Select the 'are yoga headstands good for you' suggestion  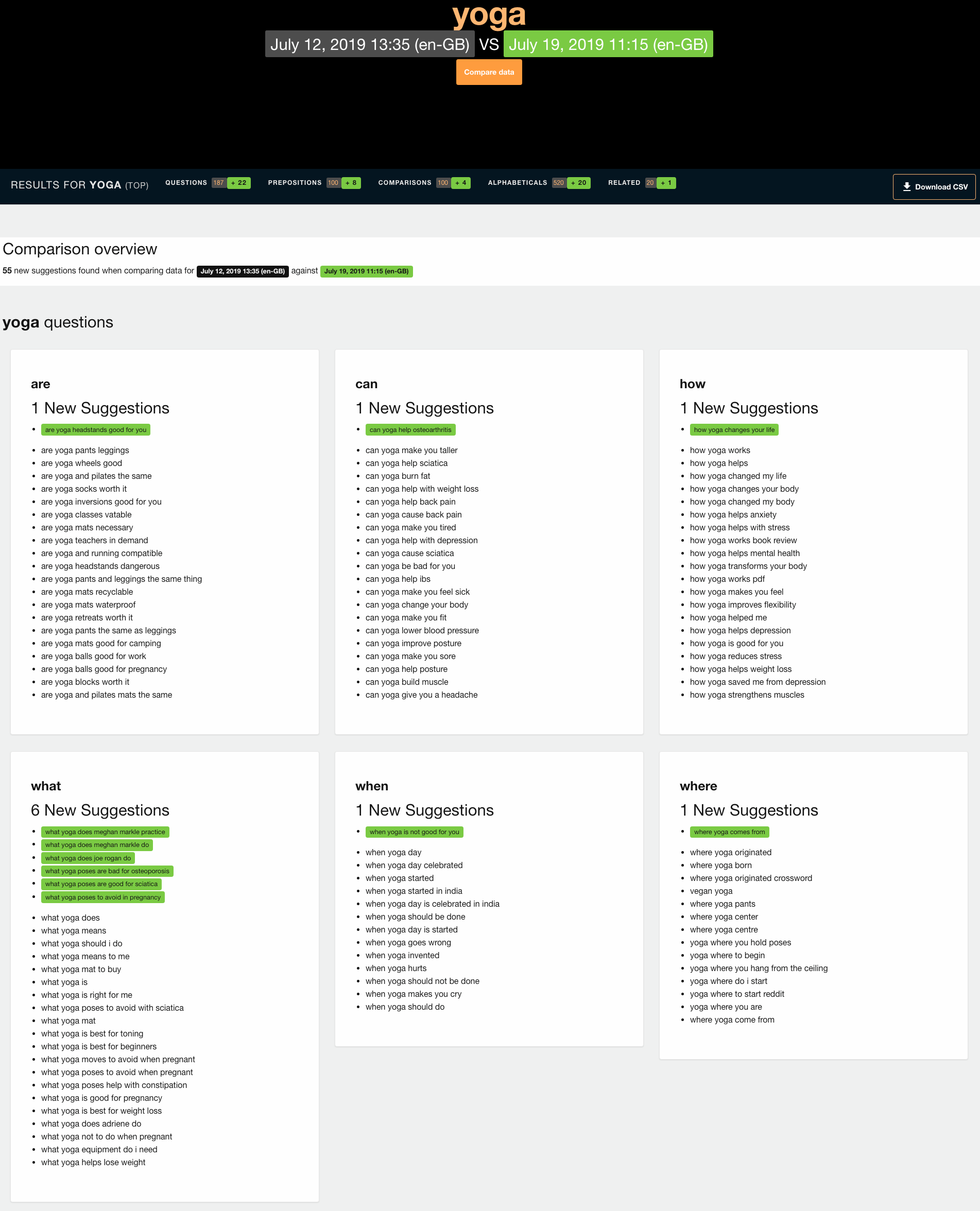pyautogui.click(x=95, y=429)
